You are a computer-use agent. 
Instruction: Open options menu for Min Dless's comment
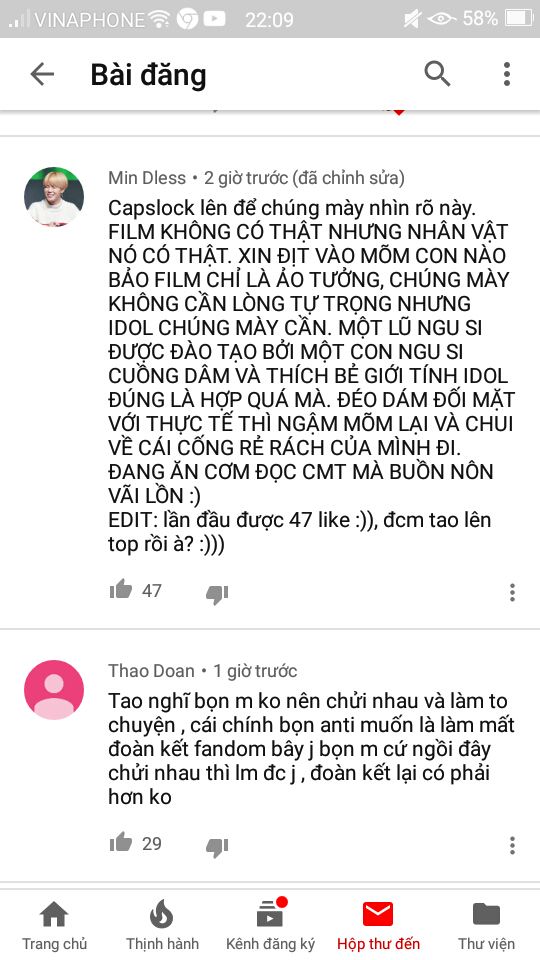tap(512, 592)
